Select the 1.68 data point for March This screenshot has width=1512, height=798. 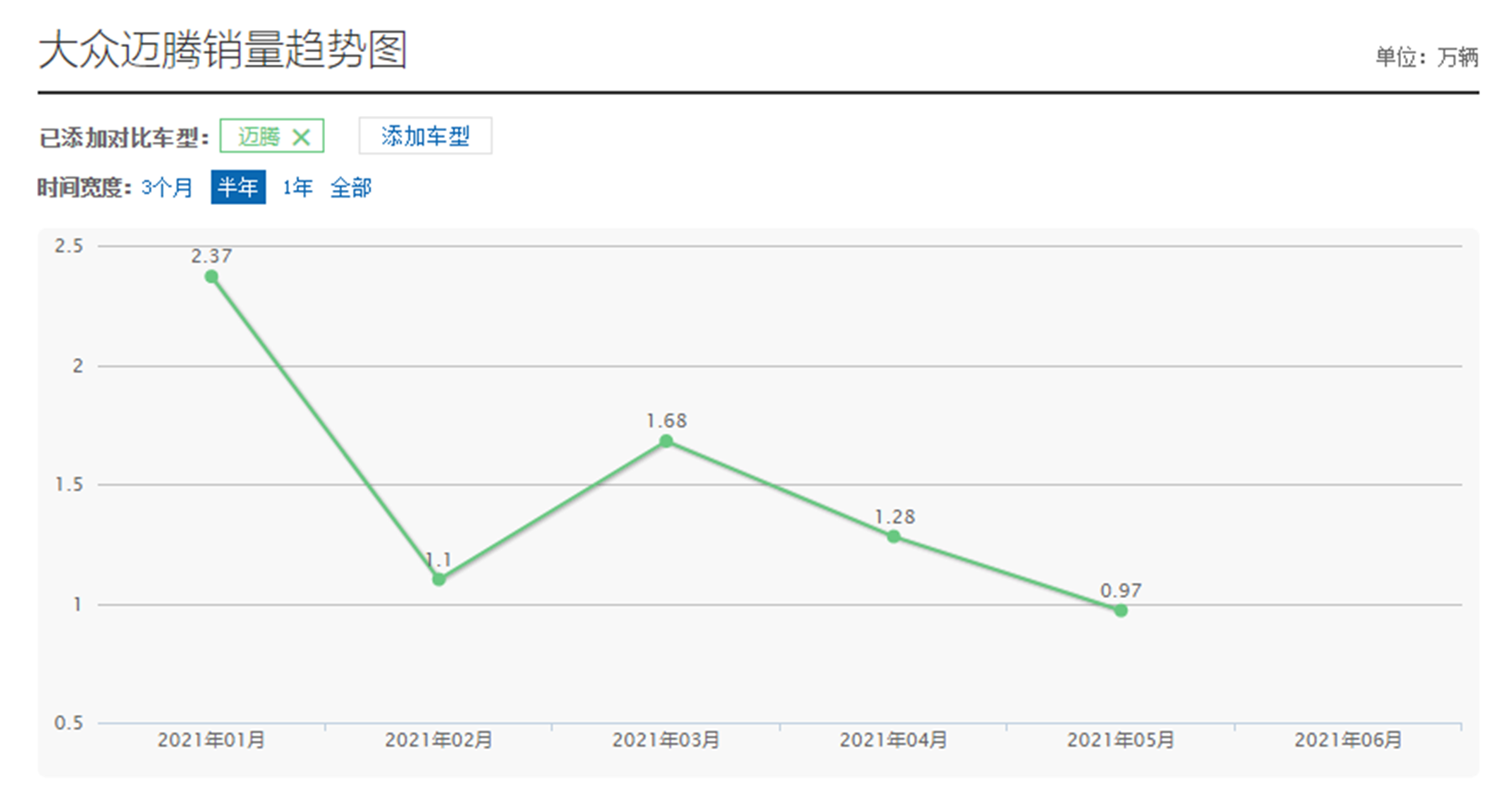point(666,441)
